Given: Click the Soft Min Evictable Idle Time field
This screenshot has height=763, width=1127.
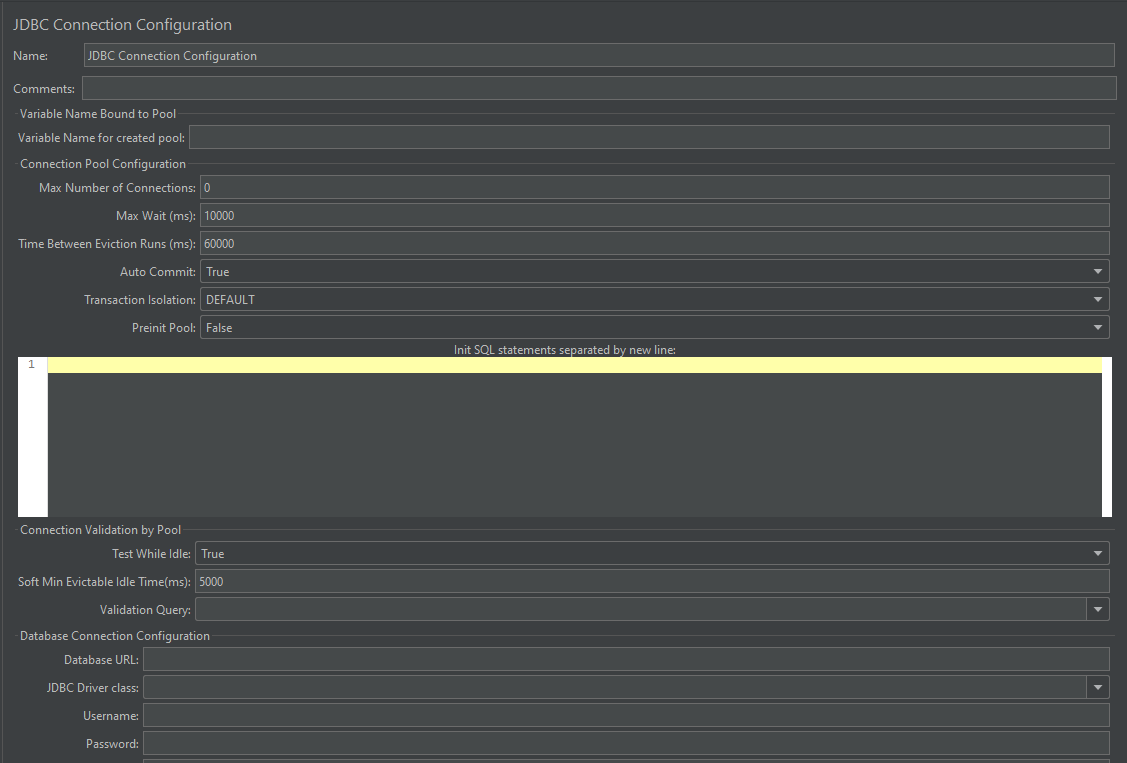Looking at the screenshot, I should [x=652, y=582].
